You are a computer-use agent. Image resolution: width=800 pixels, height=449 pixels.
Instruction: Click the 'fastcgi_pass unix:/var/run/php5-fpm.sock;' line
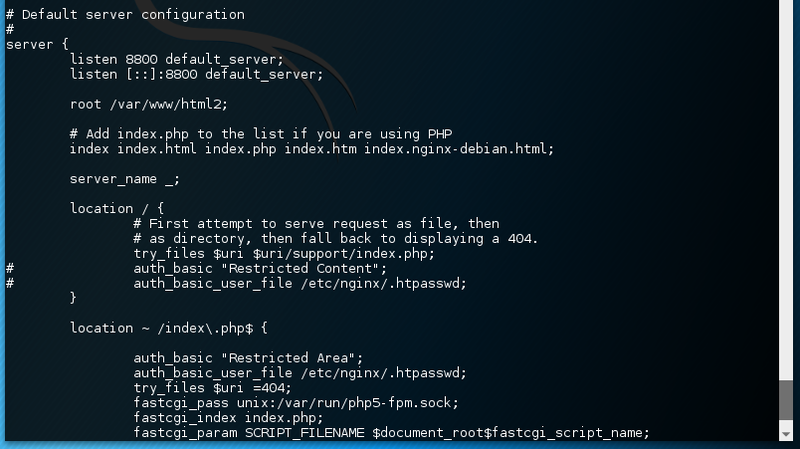point(296,402)
